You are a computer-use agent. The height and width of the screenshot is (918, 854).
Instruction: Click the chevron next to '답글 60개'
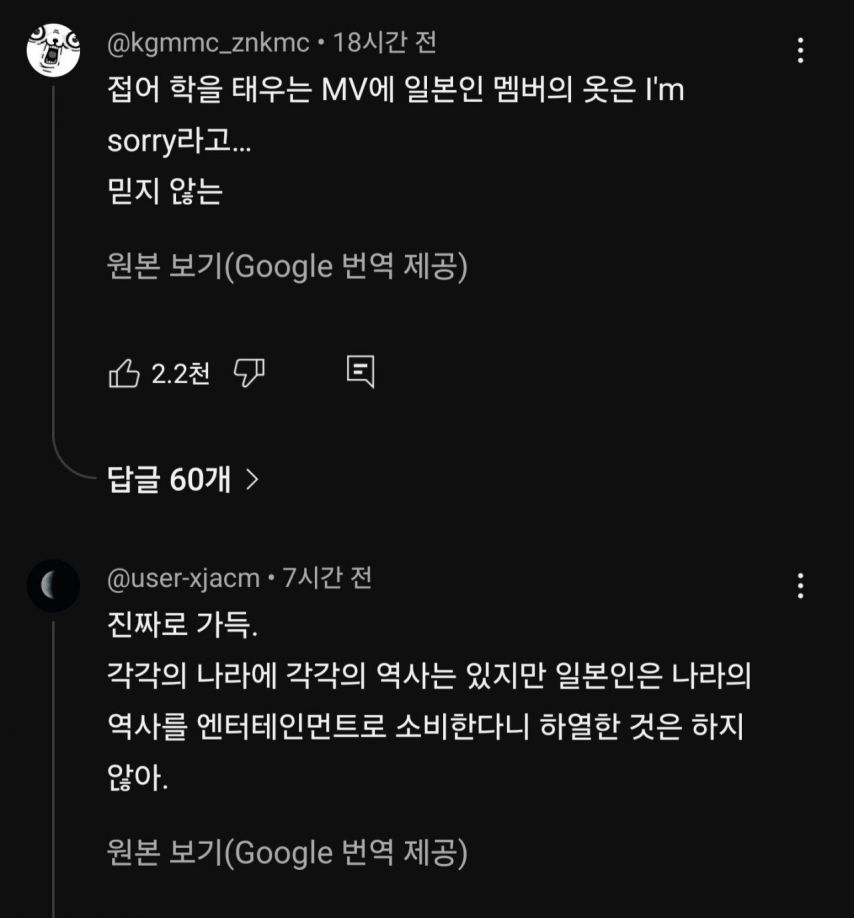[252, 480]
